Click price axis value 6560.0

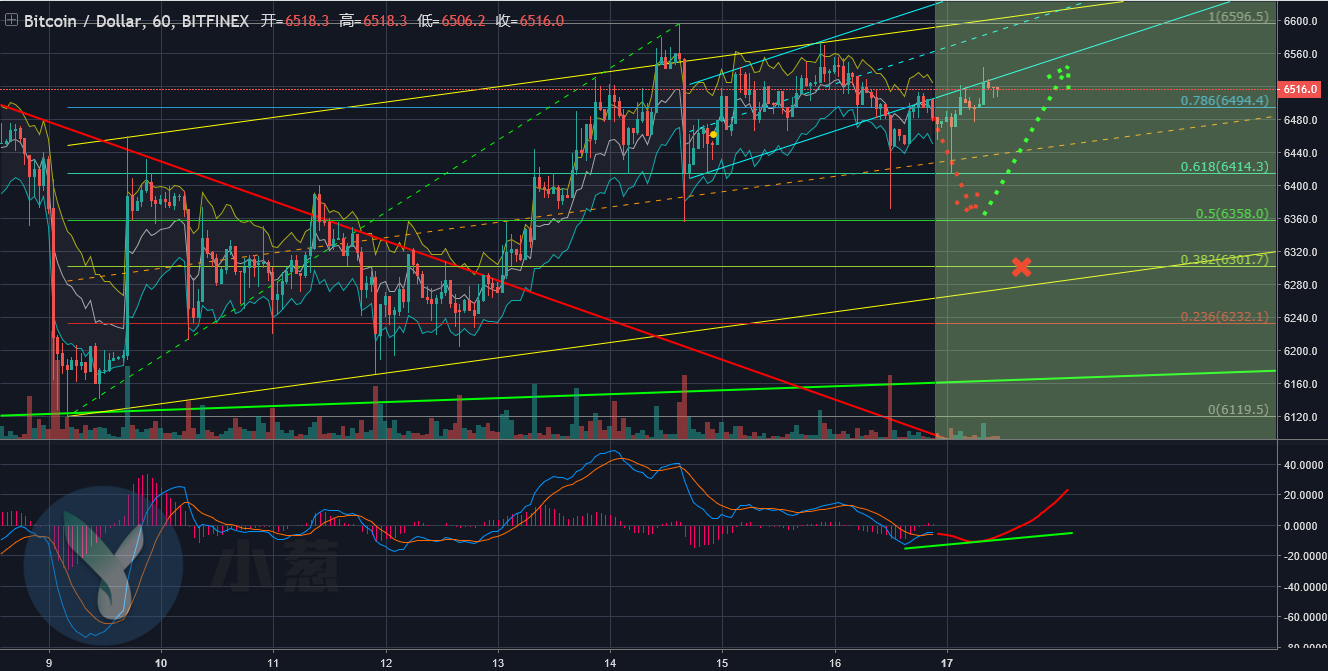[x=1301, y=54]
